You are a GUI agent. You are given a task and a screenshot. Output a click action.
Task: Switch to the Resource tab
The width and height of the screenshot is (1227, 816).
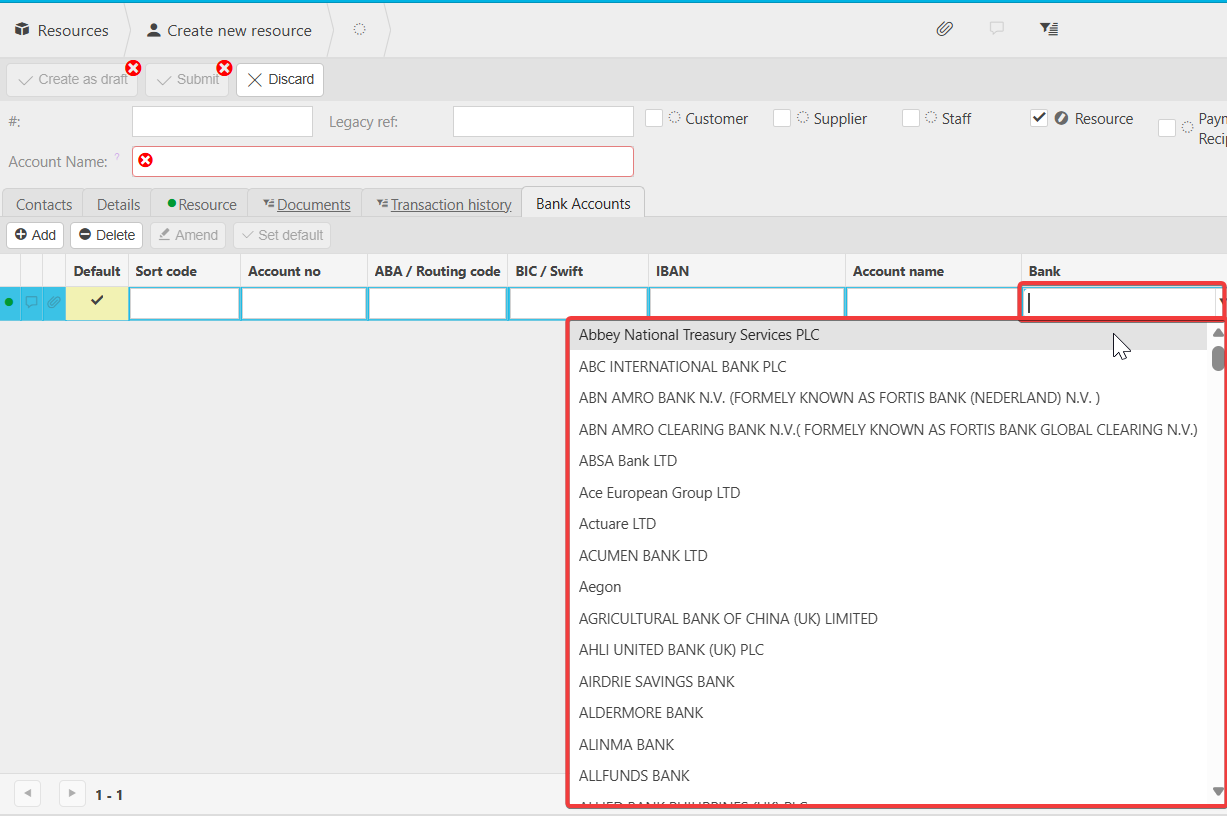point(201,204)
